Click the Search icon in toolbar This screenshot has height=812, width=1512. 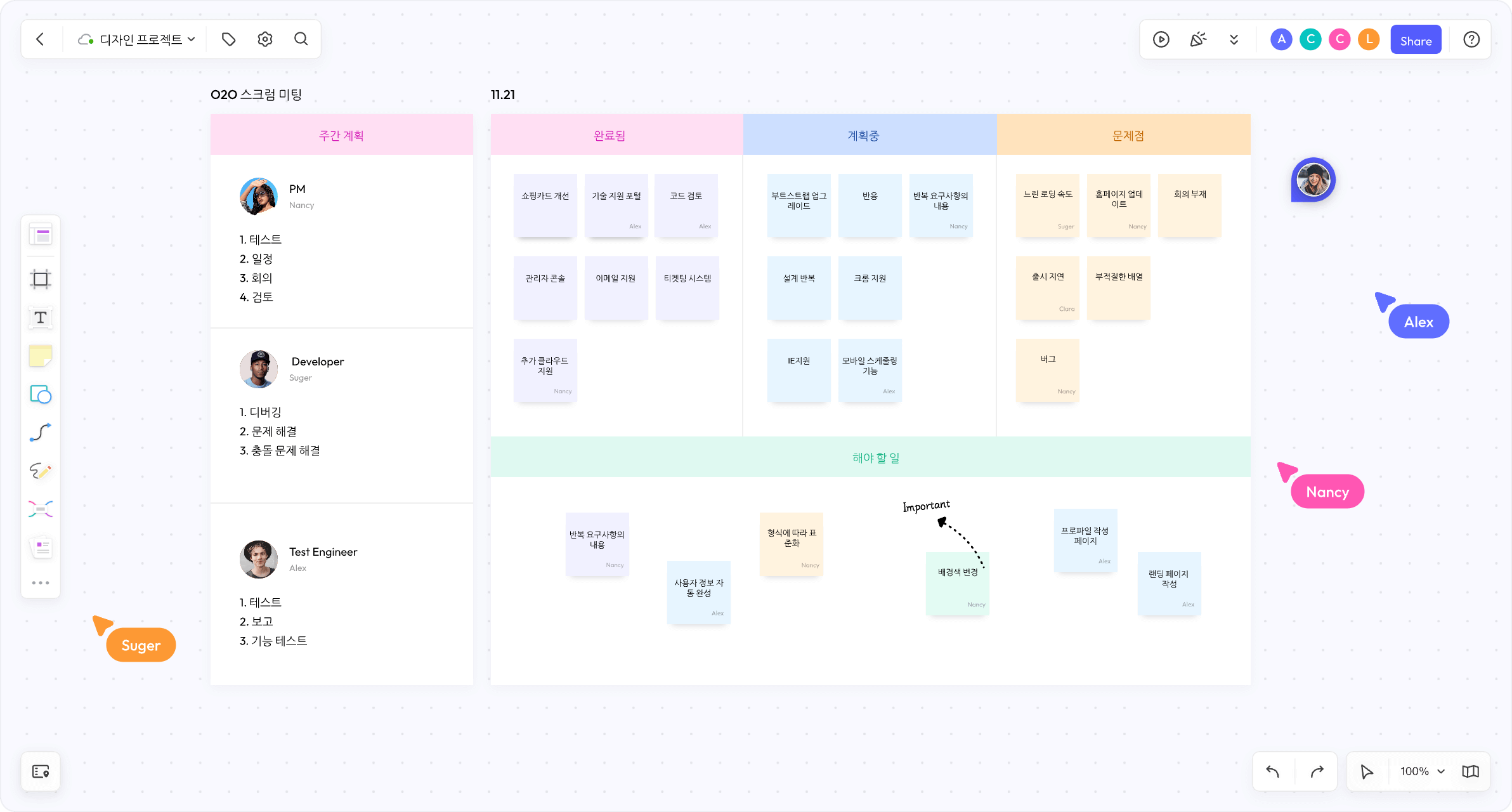point(301,39)
